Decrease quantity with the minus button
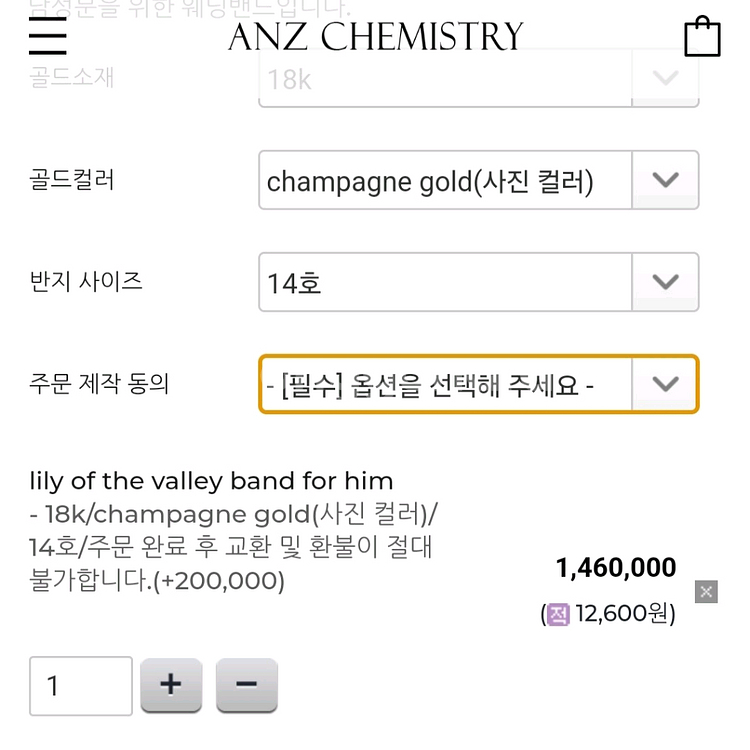Viewport: 750px width, 750px height. tap(246, 684)
